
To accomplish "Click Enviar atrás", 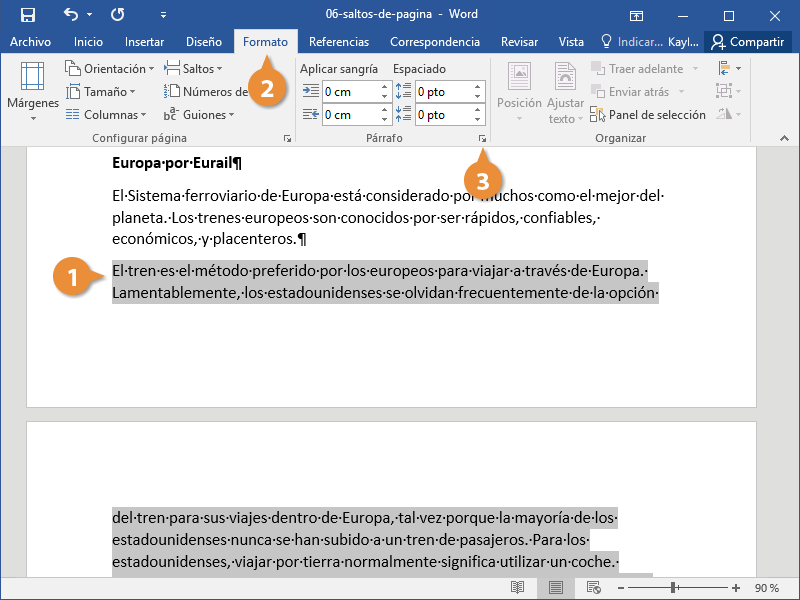I will tap(637, 92).
